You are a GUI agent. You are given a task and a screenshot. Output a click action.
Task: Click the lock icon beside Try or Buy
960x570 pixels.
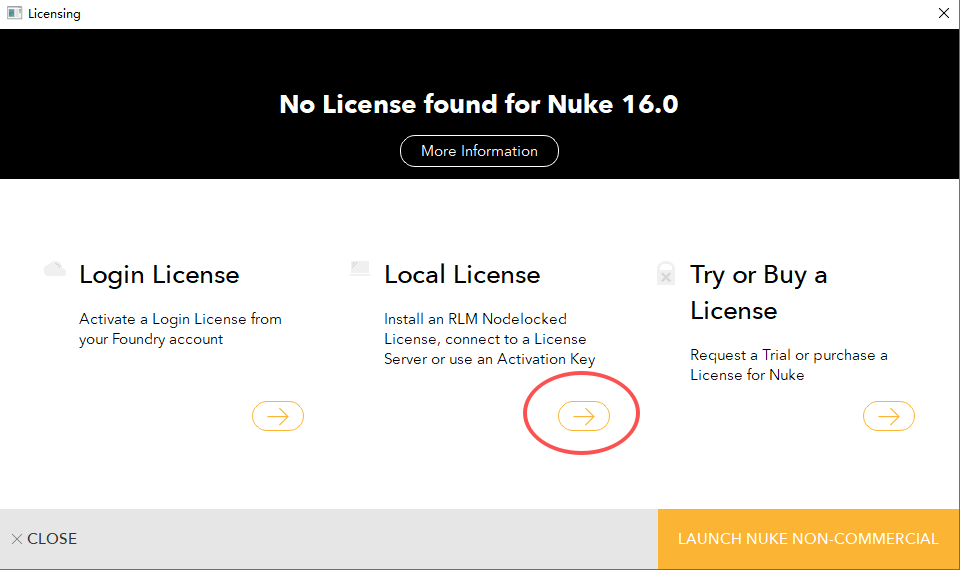(665, 274)
